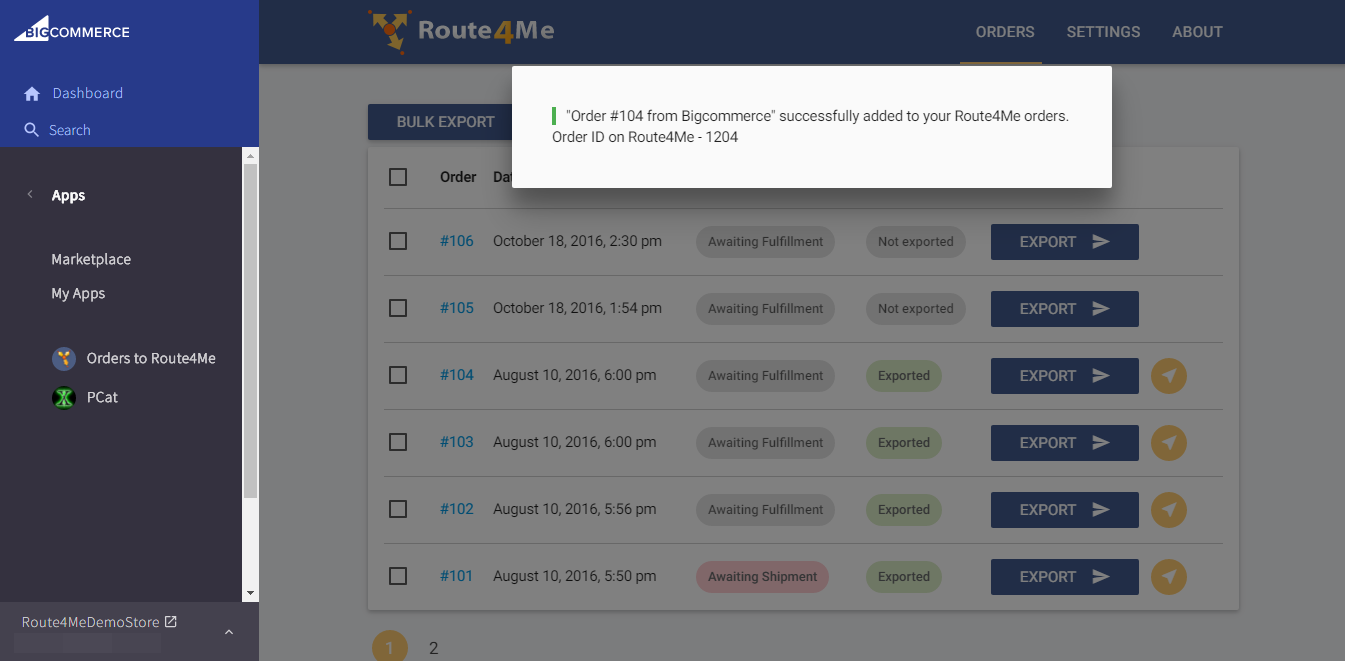Image resolution: width=1345 pixels, height=661 pixels.
Task: Open external link icon beside Route4MeDemoStore
Action: click(171, 622)
